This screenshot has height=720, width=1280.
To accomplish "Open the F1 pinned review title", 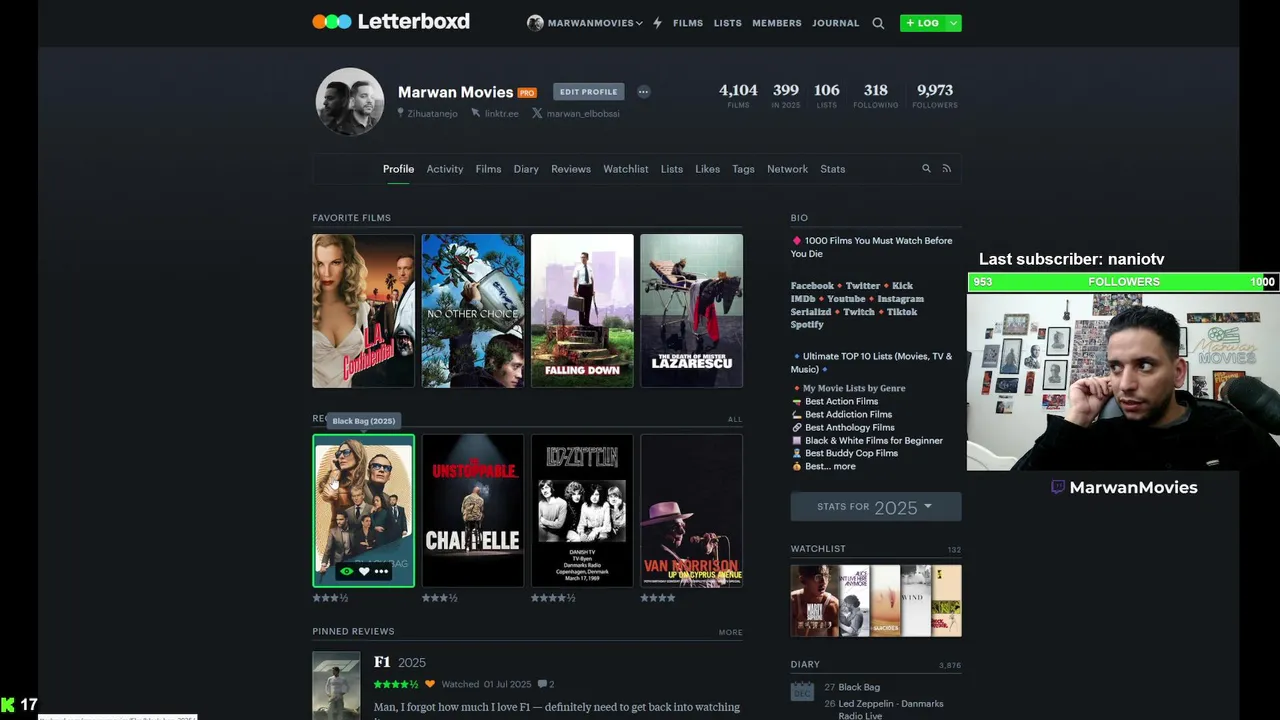I will (382, 662).
